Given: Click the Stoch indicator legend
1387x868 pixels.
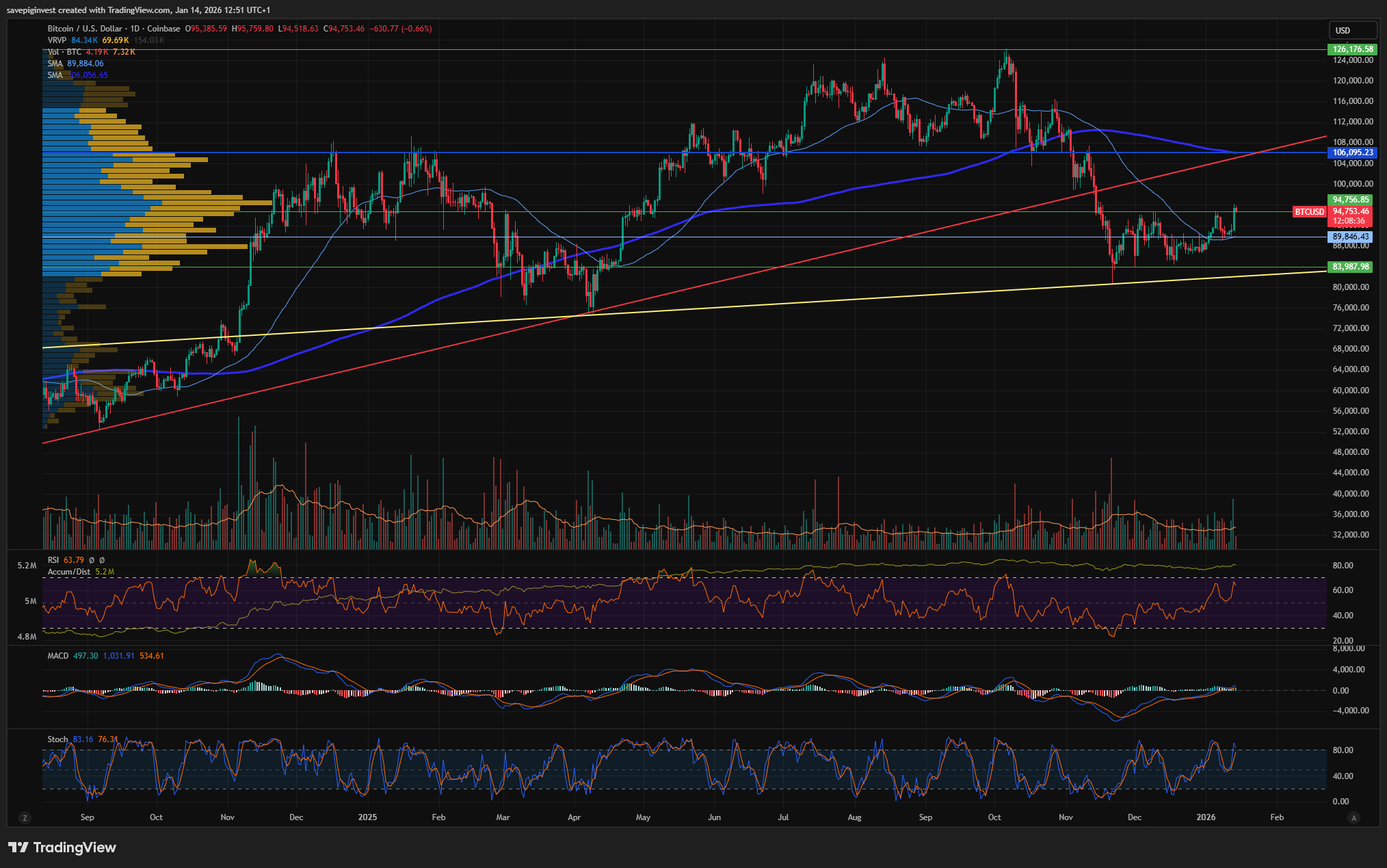Looking at the screenshot, I should [57, 739].
